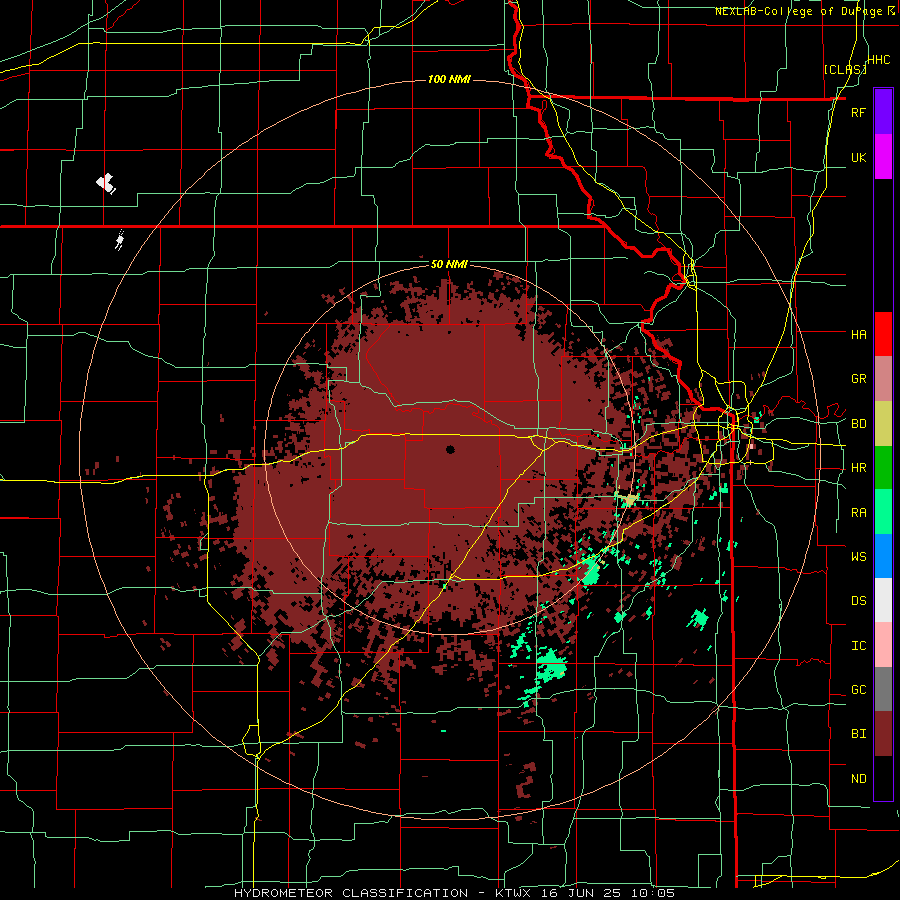Click the smaller white echo blob below

click(119, 240)
